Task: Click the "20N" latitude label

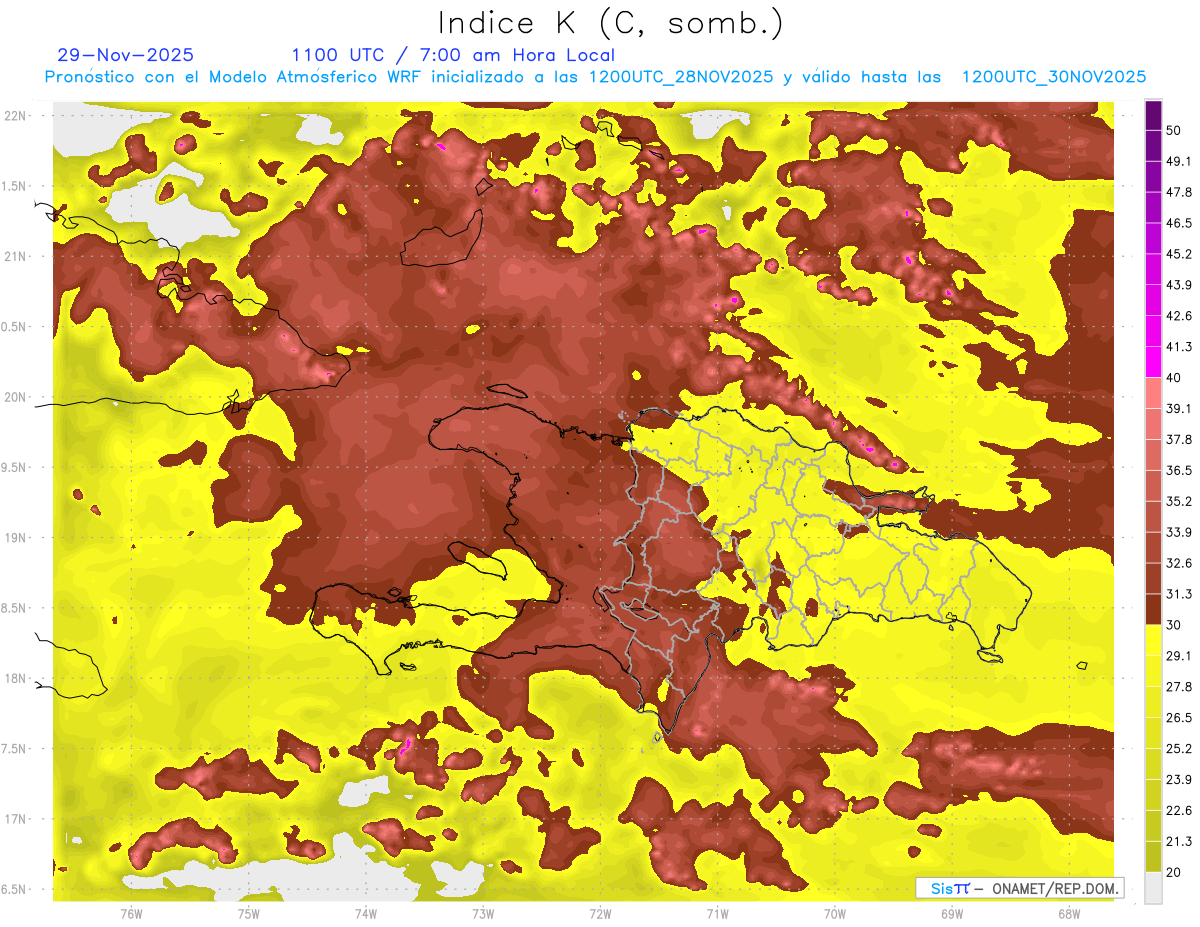Action: 15,397
